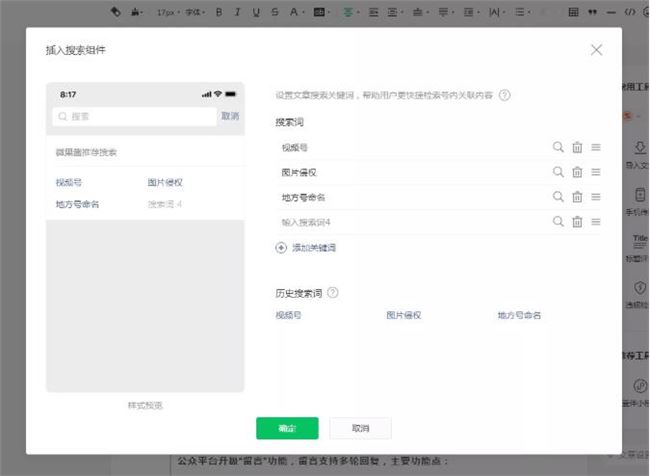The image size is (650, 476).
Task: Toggle italic formatting (I)
Action: (x=238, y=12)
